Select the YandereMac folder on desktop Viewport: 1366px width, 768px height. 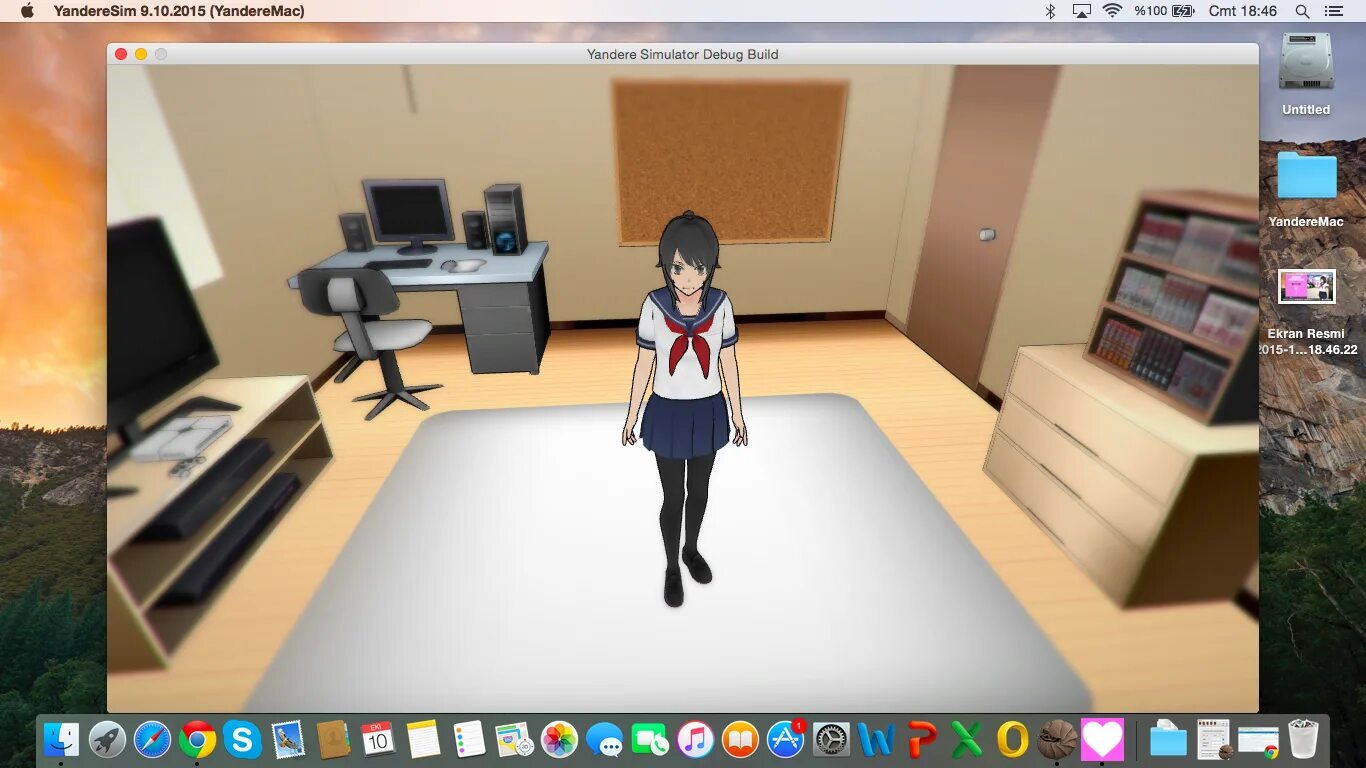click(x=1306, y=188)
